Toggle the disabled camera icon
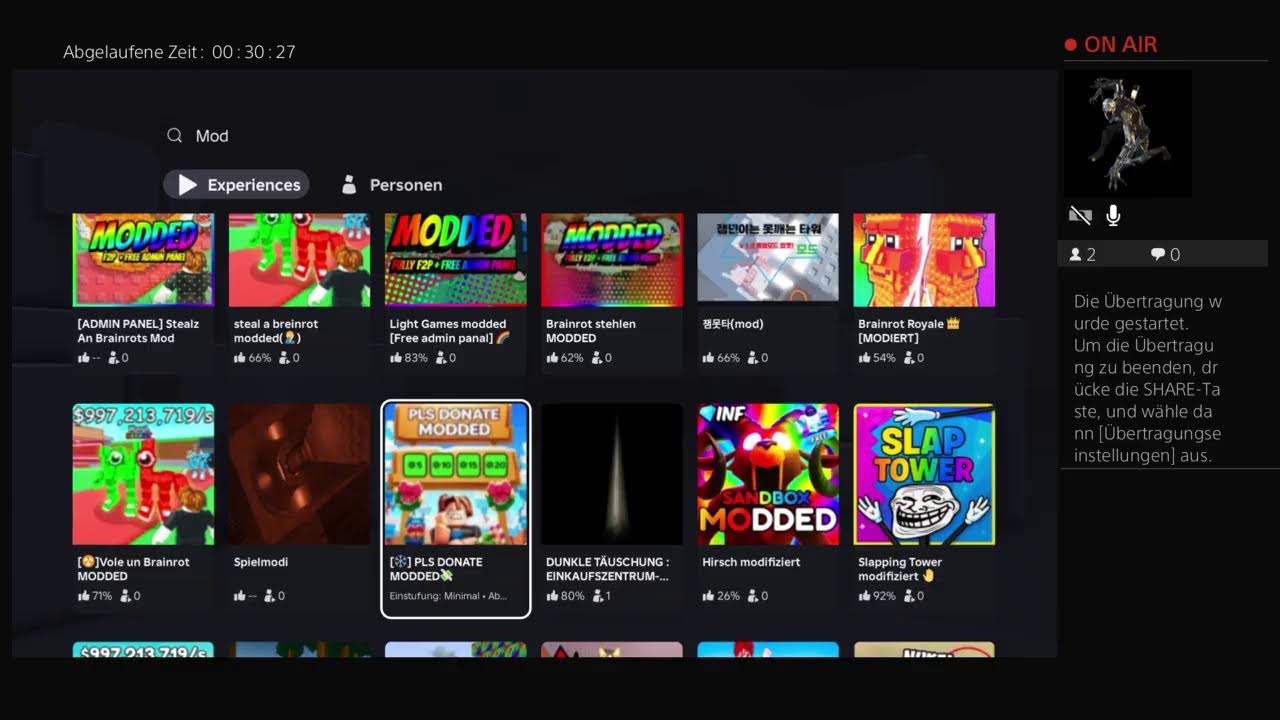This screenshot has height=720, width=1280. pyautogui.click(x=1080, y=215)
